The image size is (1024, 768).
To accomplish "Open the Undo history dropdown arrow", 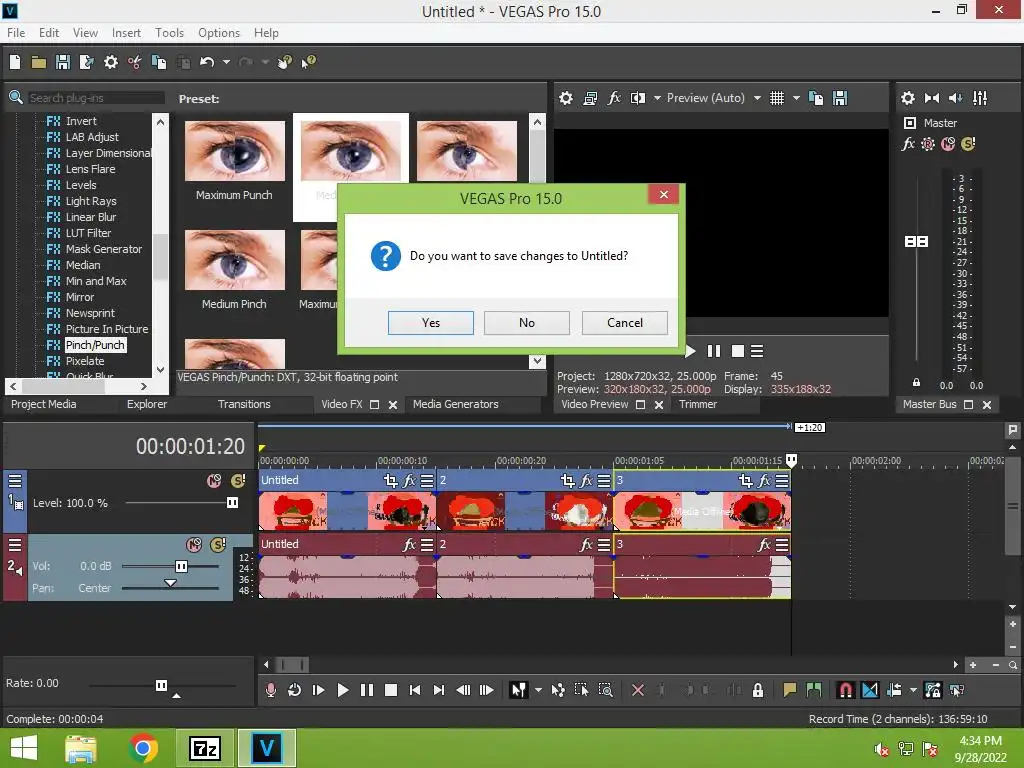I will click(x=226, y=62).
